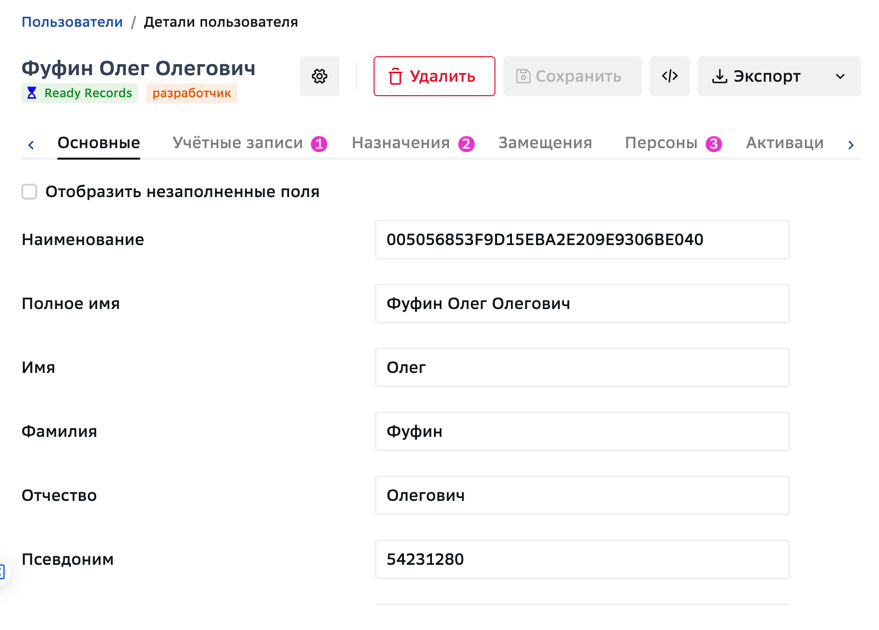Click the Наименование input field
The height and width of the screenshot is (630, 879).
[582, 240]
